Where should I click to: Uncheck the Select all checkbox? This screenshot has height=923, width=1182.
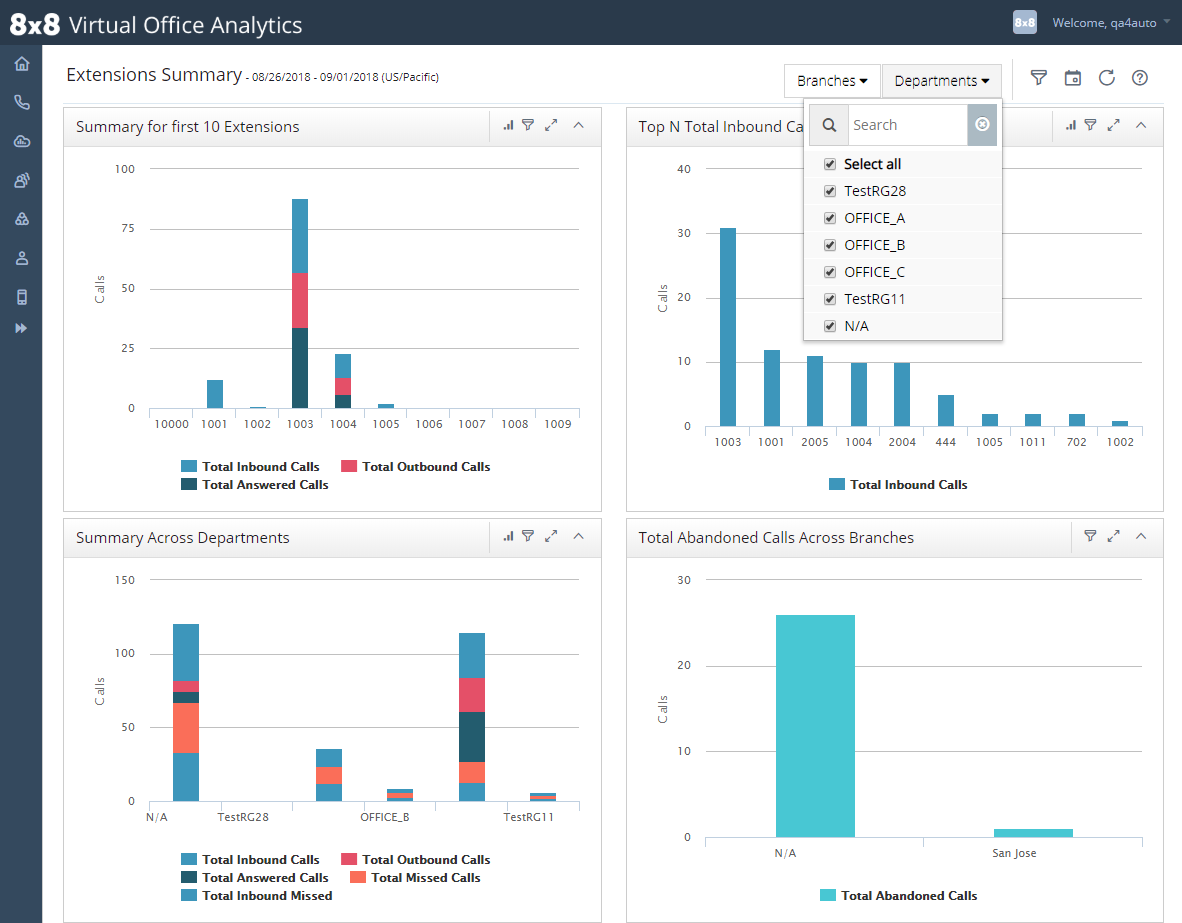[830, 164]
